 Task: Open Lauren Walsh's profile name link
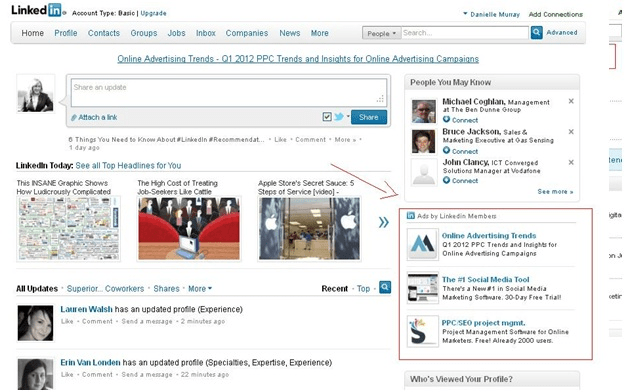click(x=87, y=309)
